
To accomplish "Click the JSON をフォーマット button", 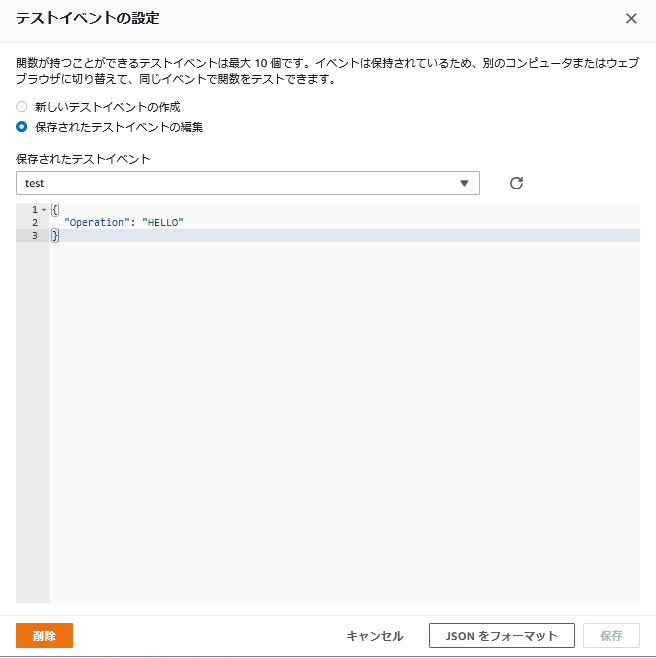I will pyautogui.click(x=502, y=635).
